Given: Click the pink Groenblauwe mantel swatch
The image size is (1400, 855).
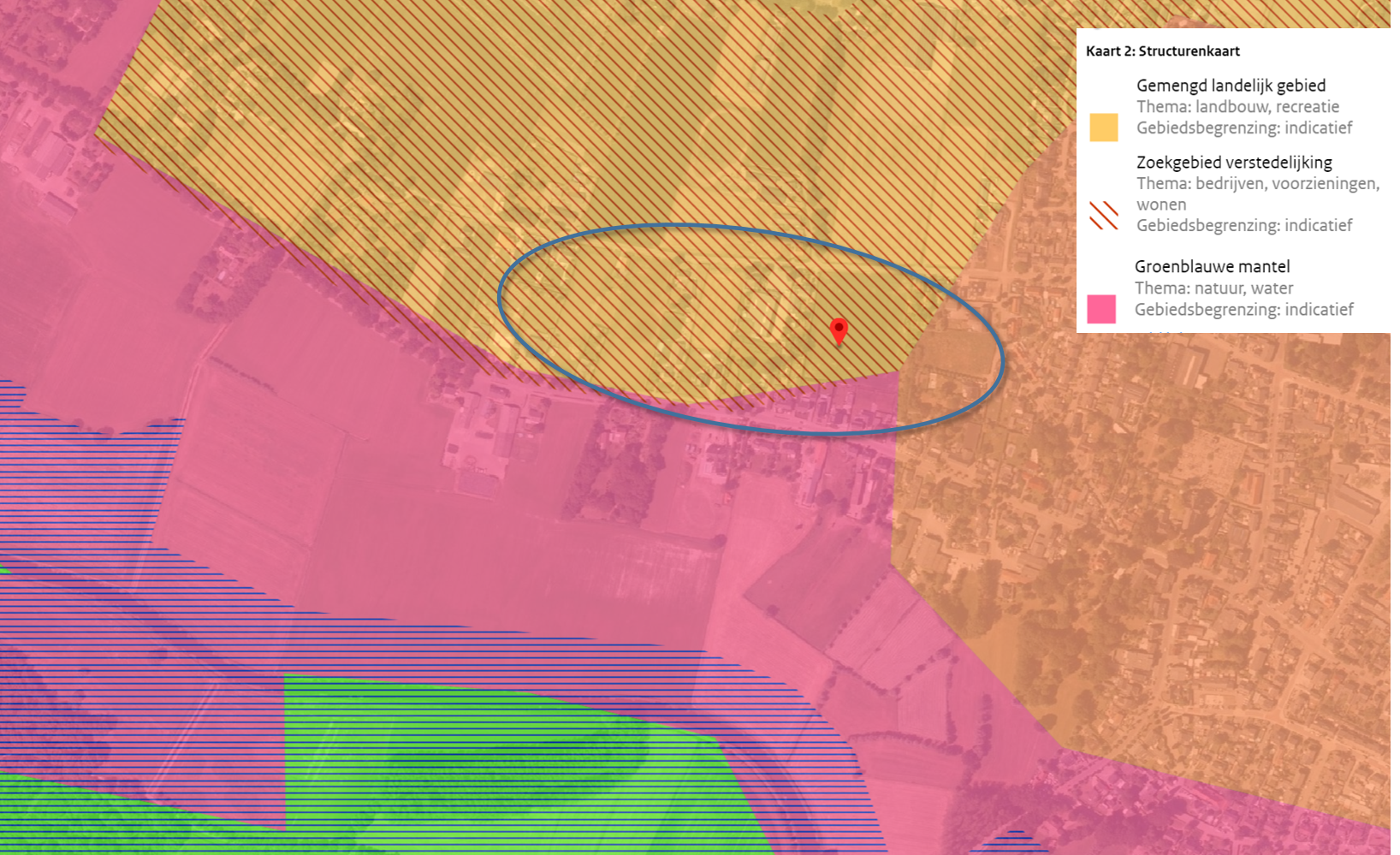Looking at the screenshot, I should click(x=1101, y=309).
